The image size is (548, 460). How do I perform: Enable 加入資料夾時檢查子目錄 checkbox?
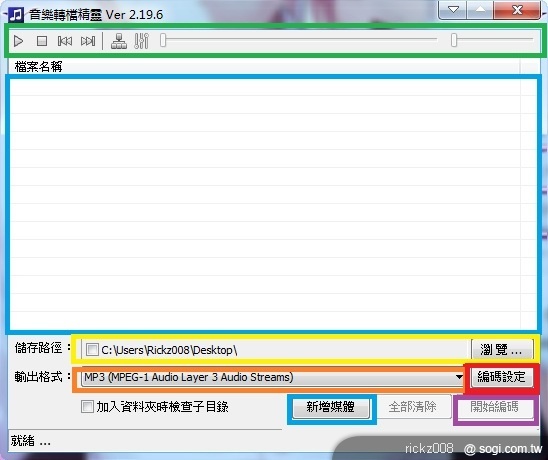[x=87, y=407]
